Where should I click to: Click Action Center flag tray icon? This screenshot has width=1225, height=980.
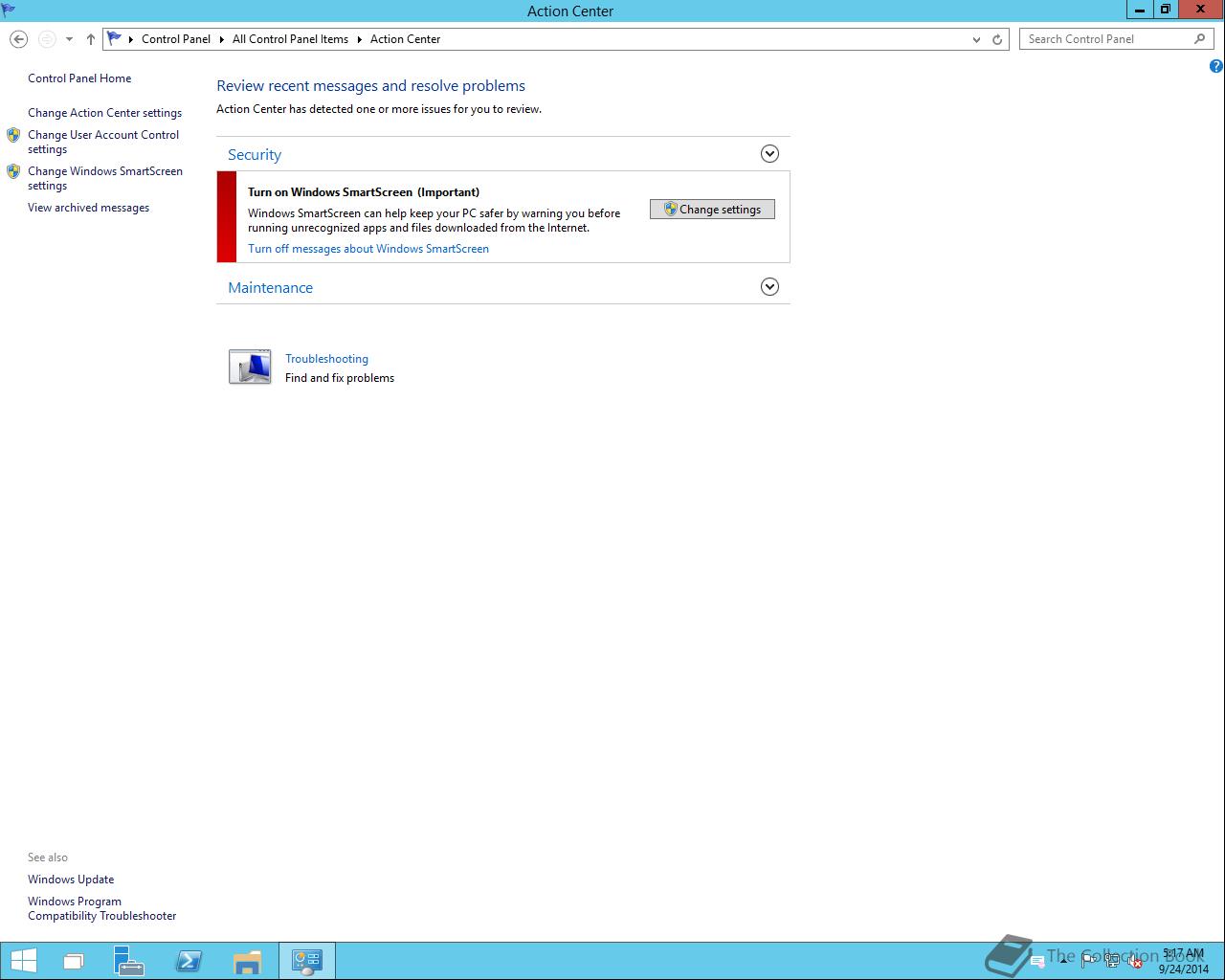[x=1088, y=961]
